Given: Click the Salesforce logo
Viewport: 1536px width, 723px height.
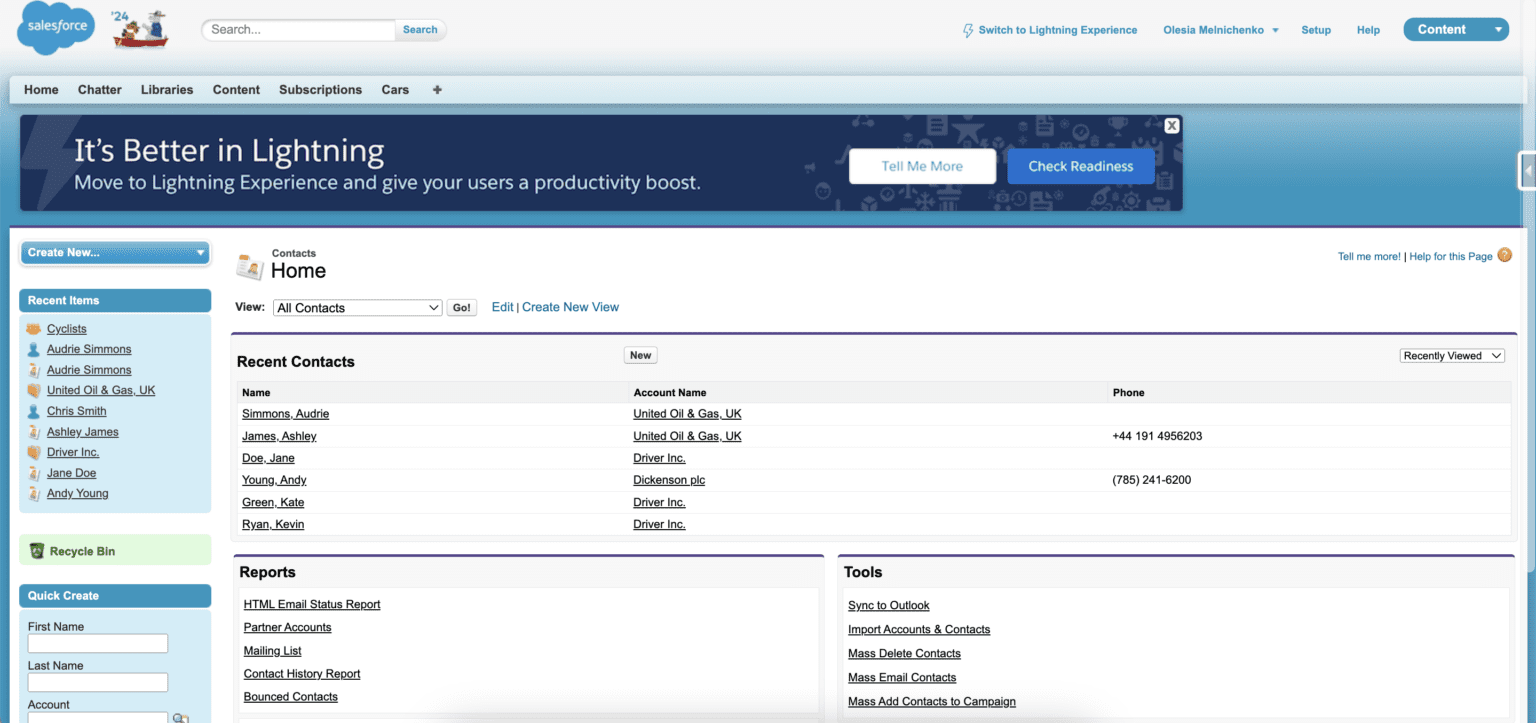Looking at the screenshot, I should pos(55,28).
